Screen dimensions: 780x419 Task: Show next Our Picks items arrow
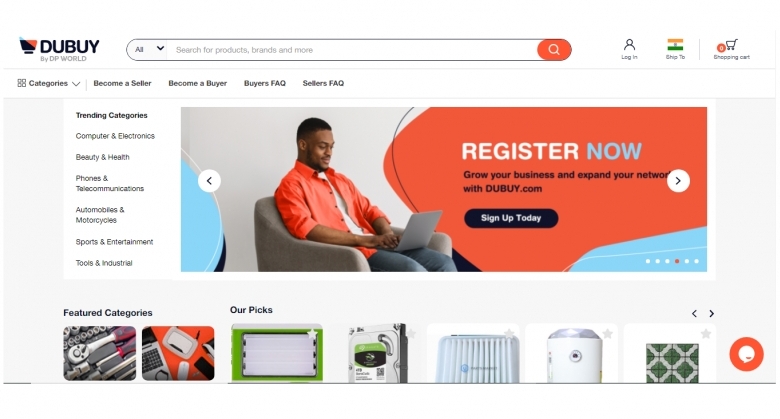point(711,314)
